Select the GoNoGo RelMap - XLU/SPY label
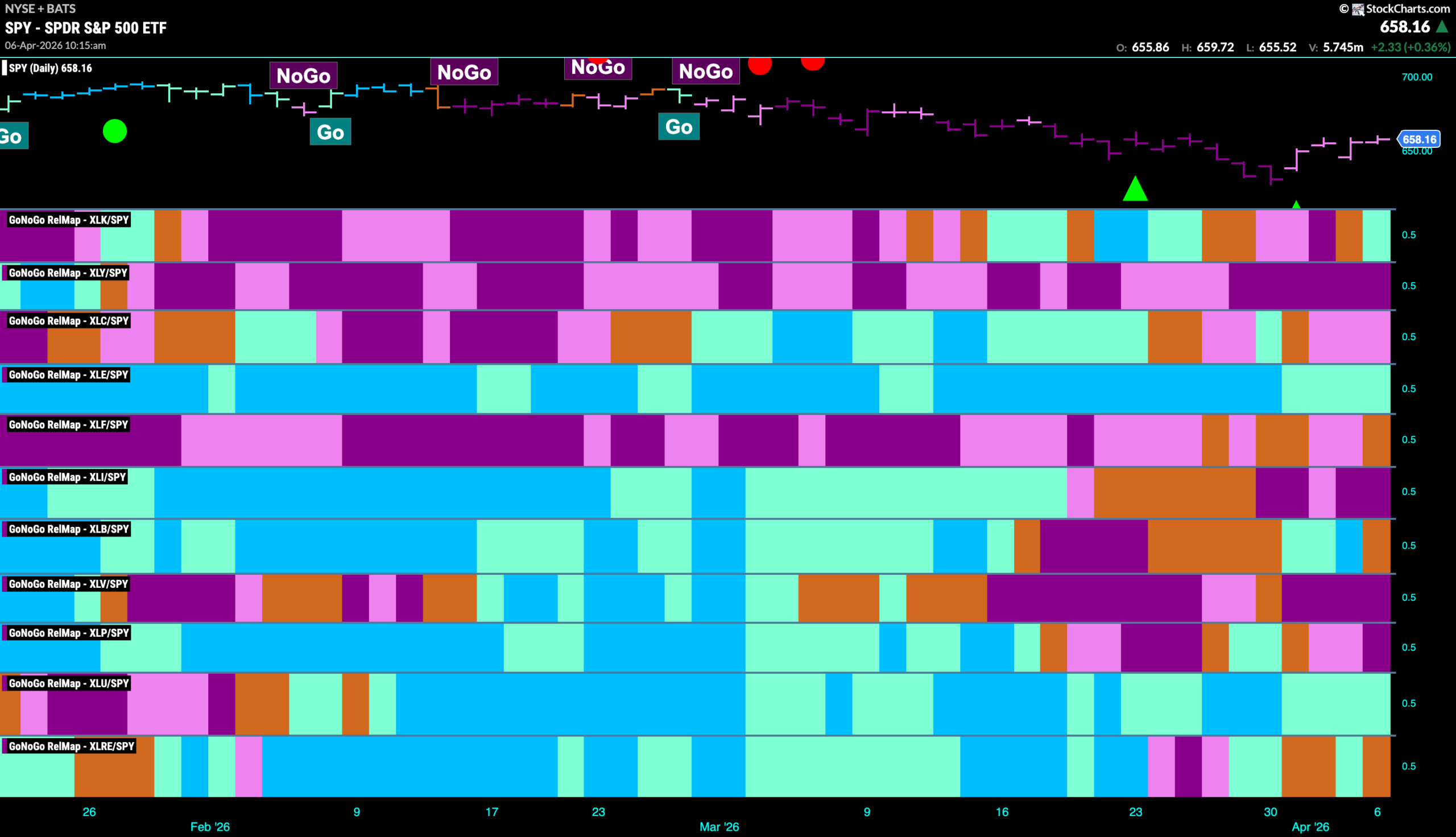 [x=69, y=683]
